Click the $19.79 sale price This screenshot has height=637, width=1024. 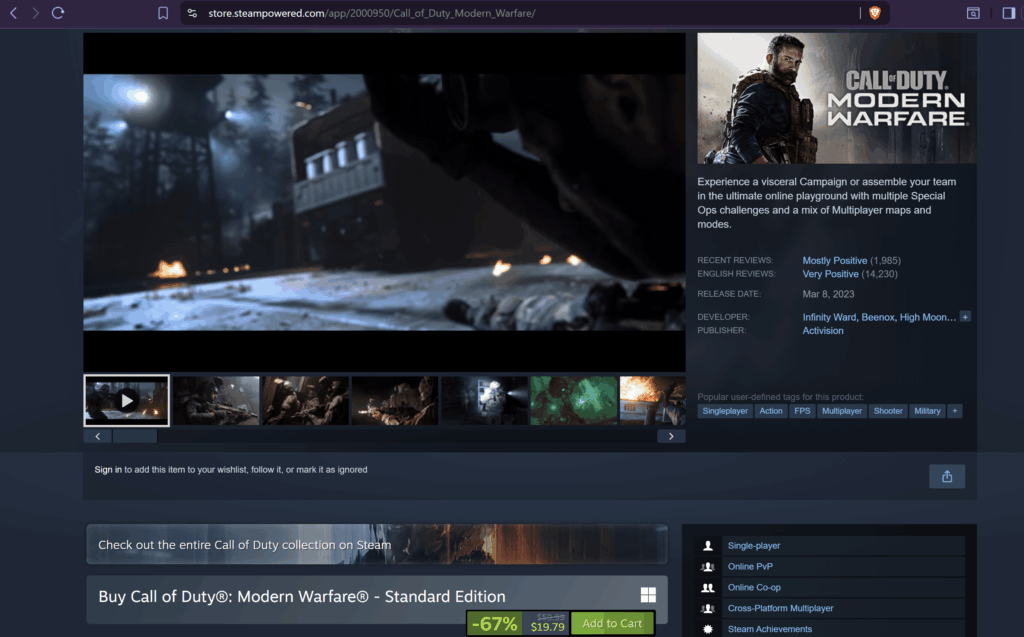click(547, 627)
